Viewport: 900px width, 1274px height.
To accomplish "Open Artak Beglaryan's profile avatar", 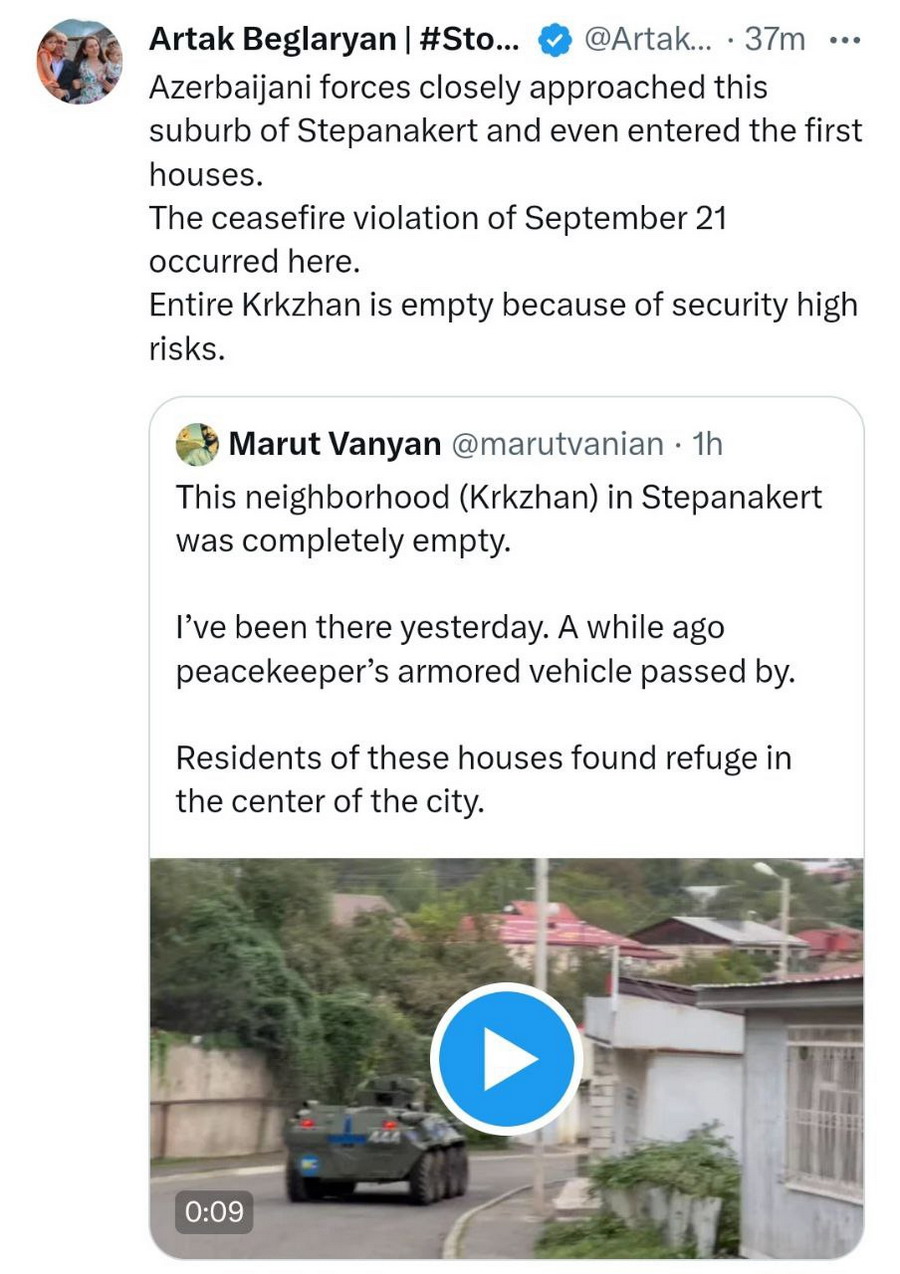I will point(80,62).
